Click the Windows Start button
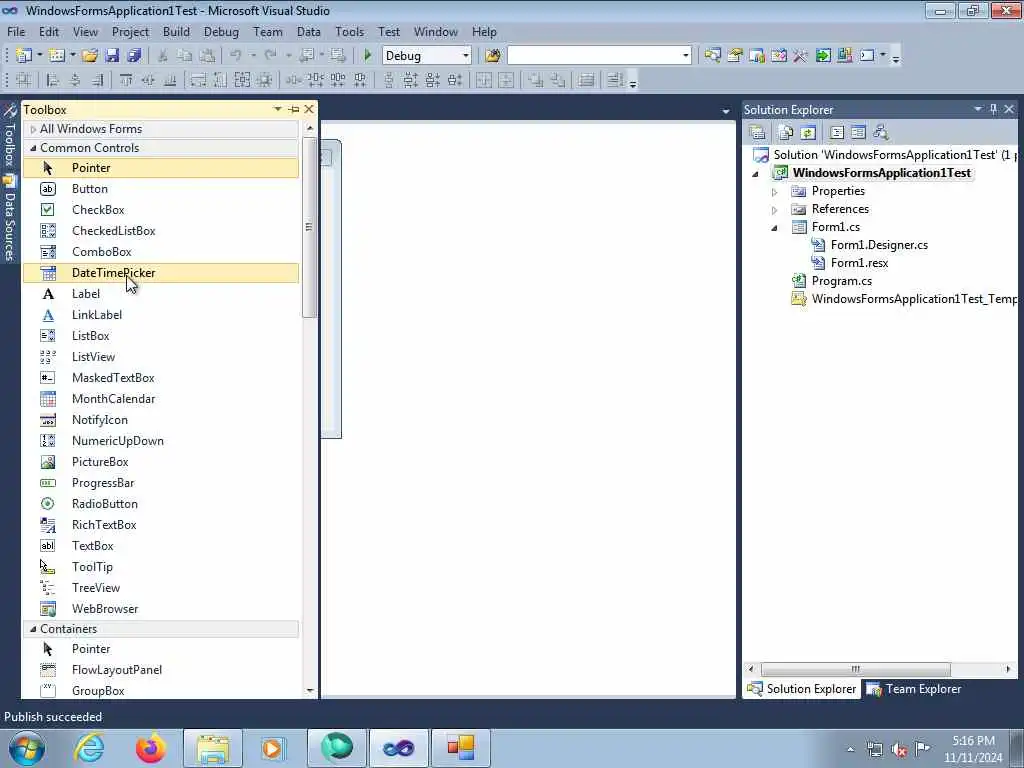Screen dimensions: 1024x768 [26, 748]
